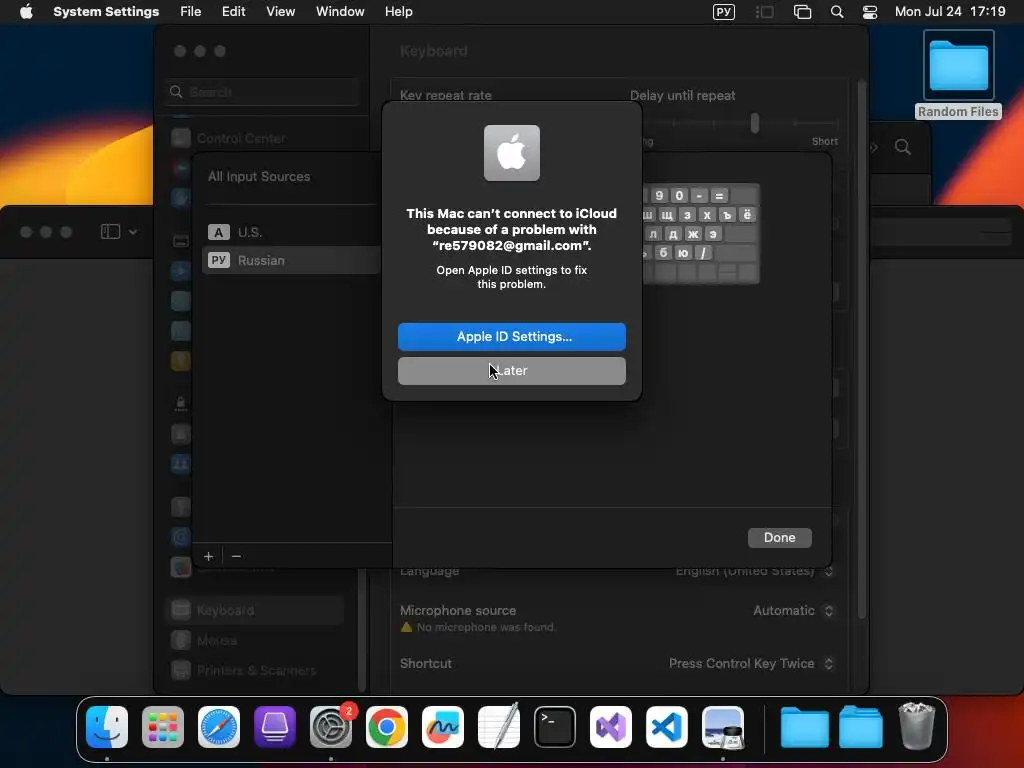
Task: Expand the sidebar view chevron in background window
Action: [x=133, y=232]
